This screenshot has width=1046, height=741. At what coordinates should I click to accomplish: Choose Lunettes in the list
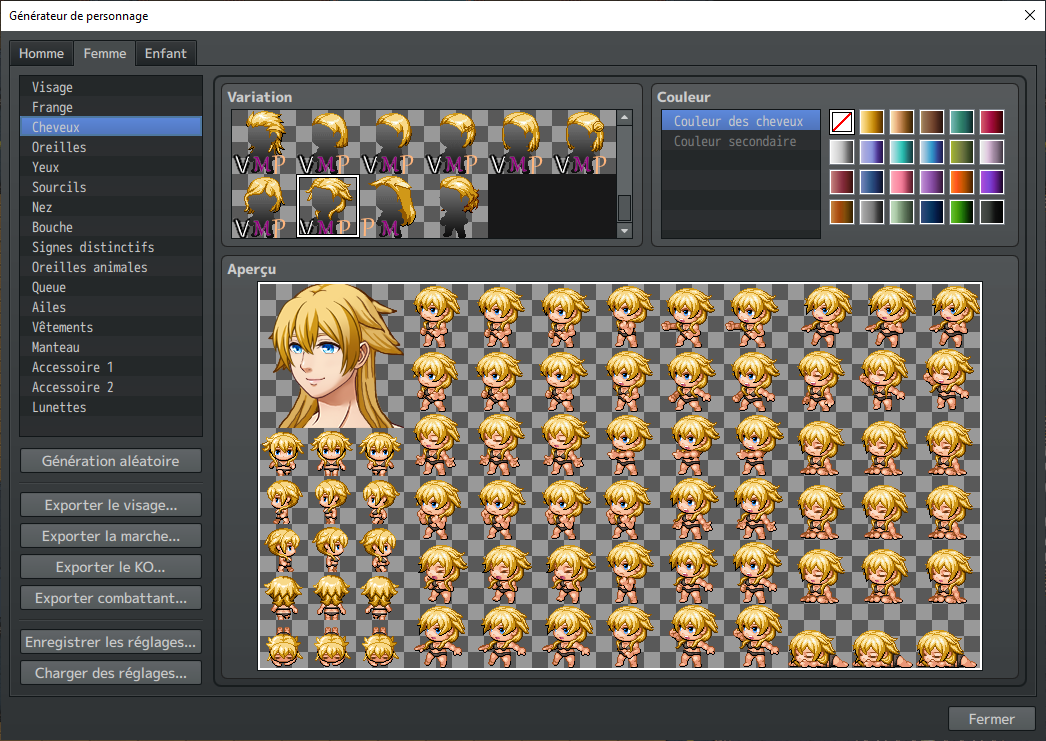[111, 407]
